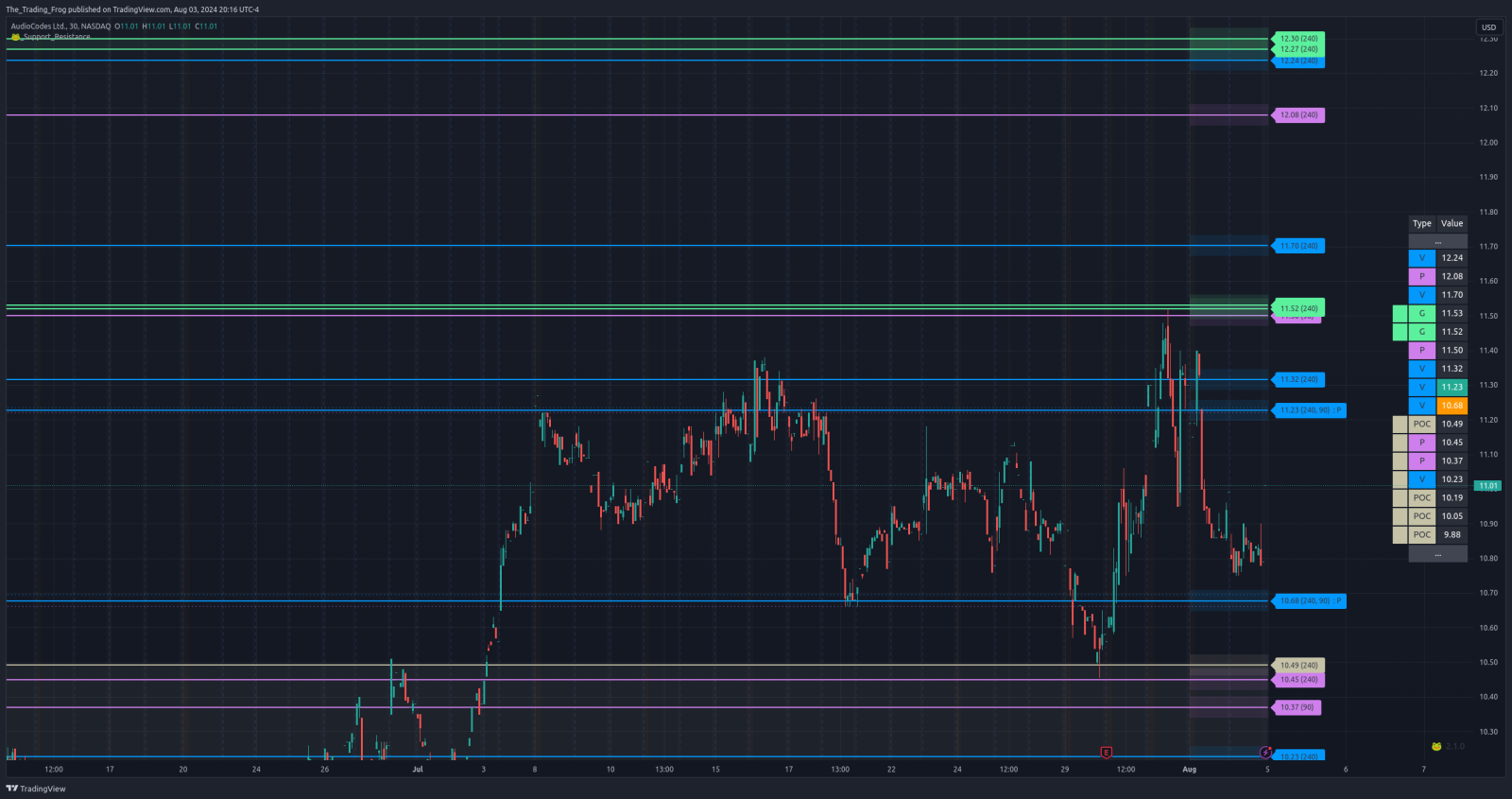Click the 9.88 value cell
1512x799 pixels.
pos(1452,535)
